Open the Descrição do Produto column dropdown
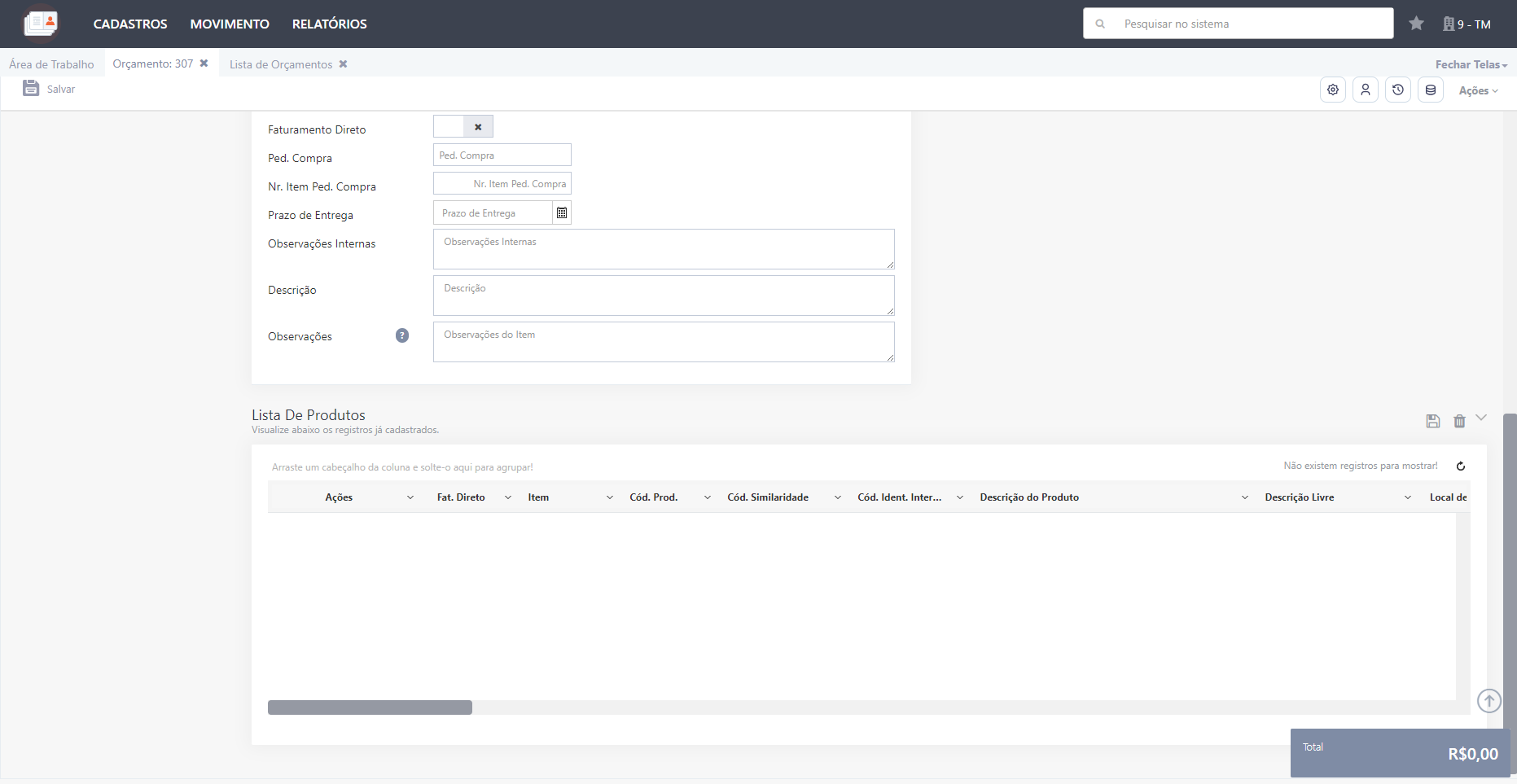 coord(1245,497)
